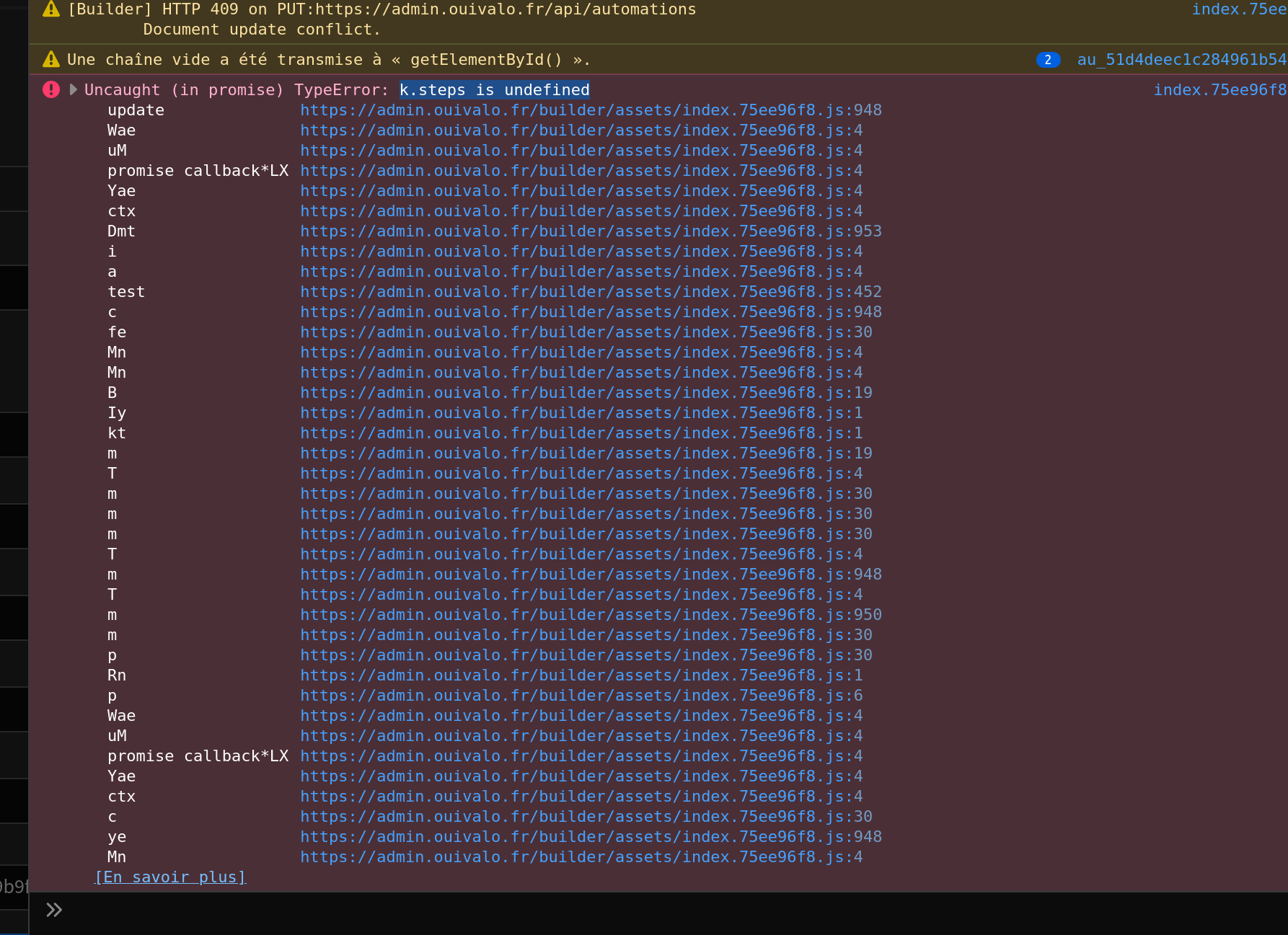Click the double-arrow console prompt icon at bottom
1288x935 pixels.
click(53, 909)
